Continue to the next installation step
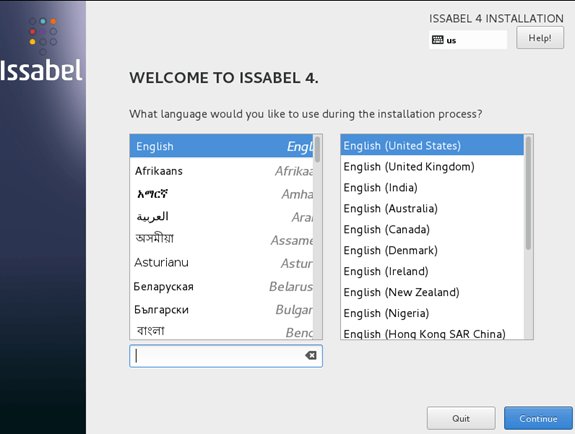The image size is (575, 434). pos(538,418)
